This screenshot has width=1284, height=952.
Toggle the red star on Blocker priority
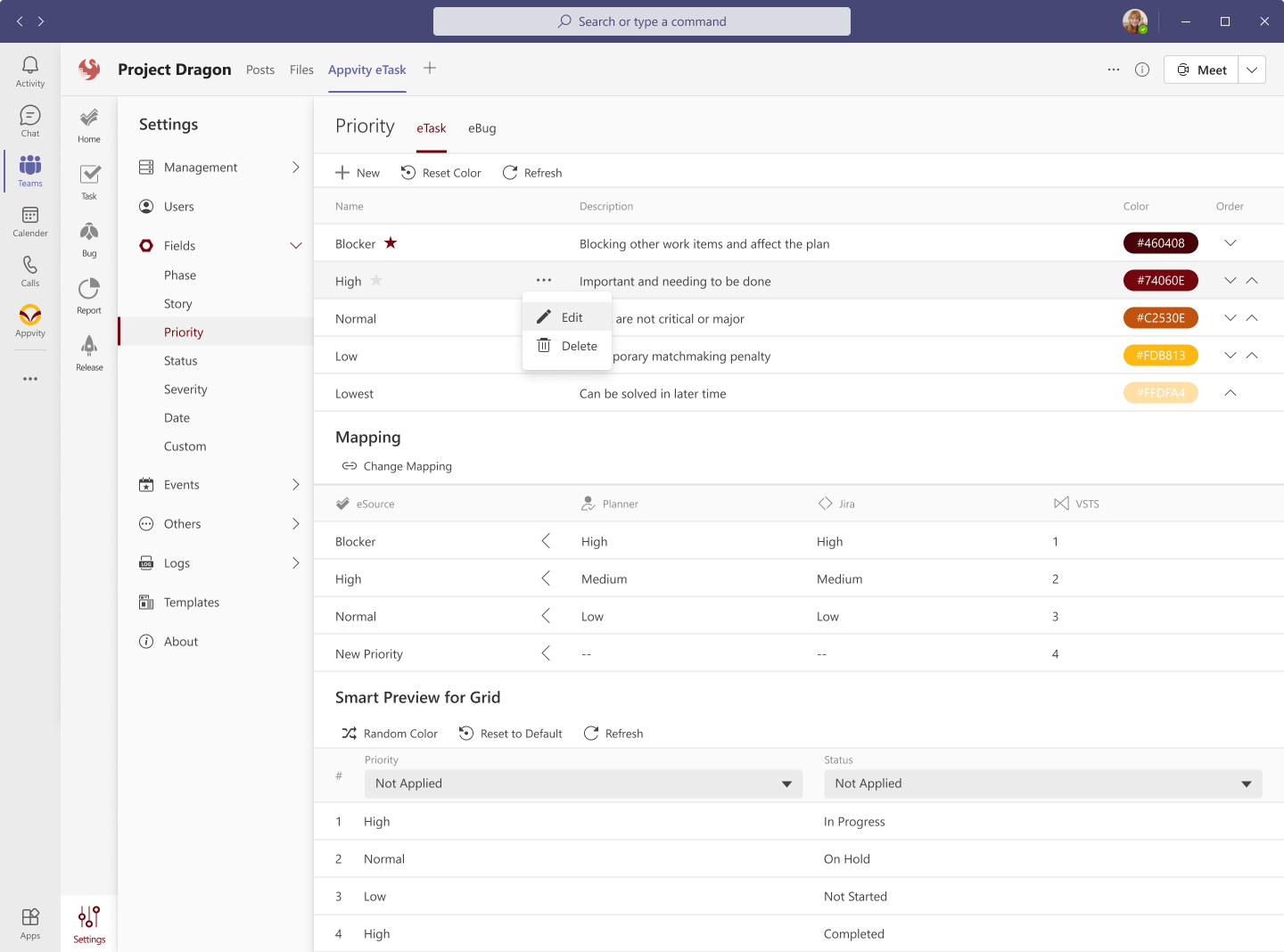pos(391,243)
